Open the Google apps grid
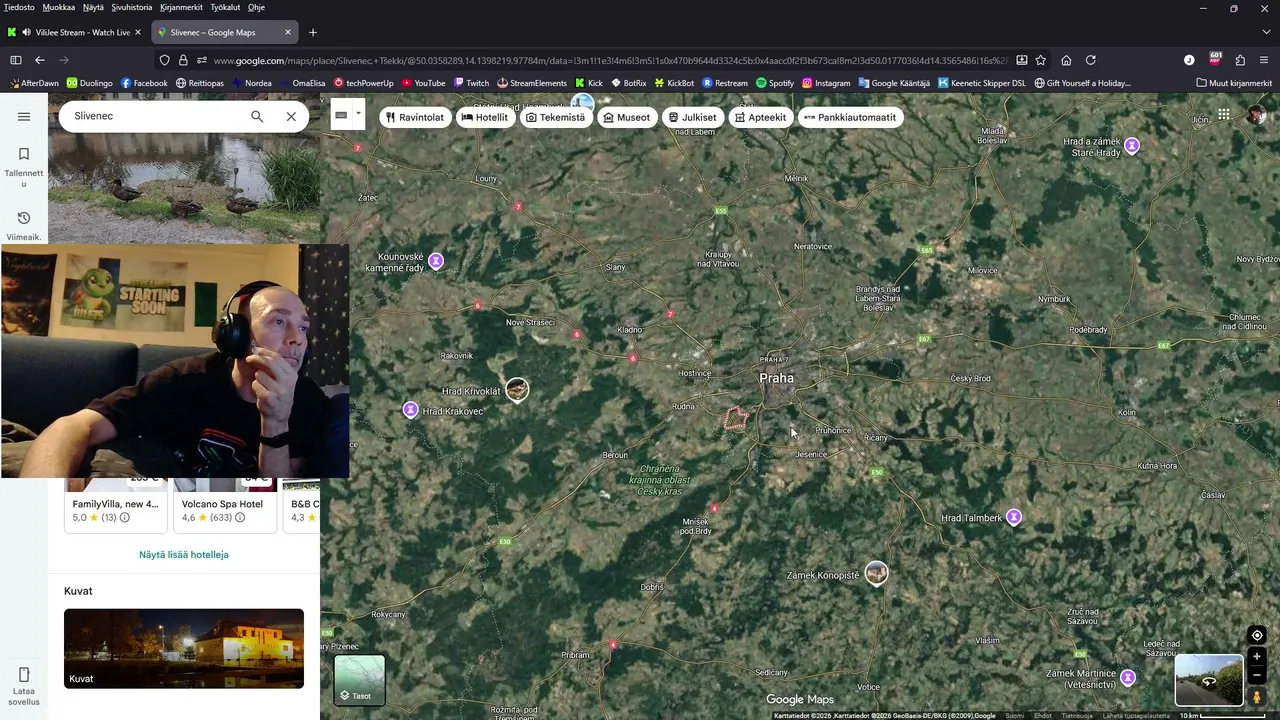The image size is (1280, 720). pyautogui.click(x=1223, y=115)
